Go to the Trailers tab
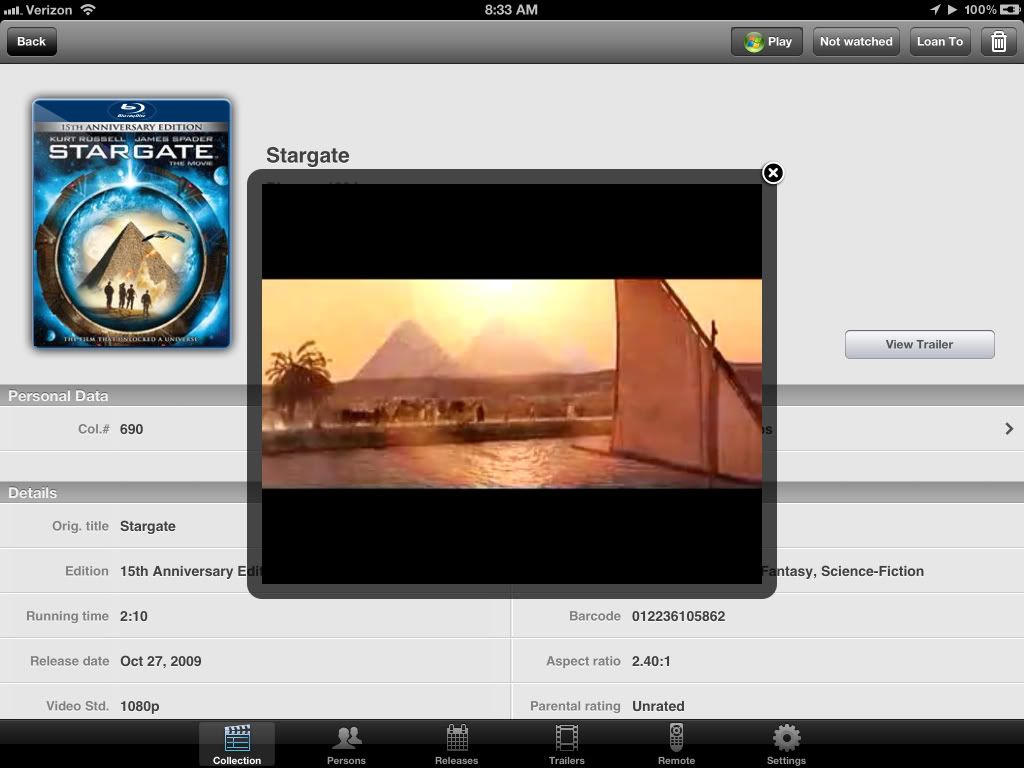1024x768 pixels. [566, 744]
